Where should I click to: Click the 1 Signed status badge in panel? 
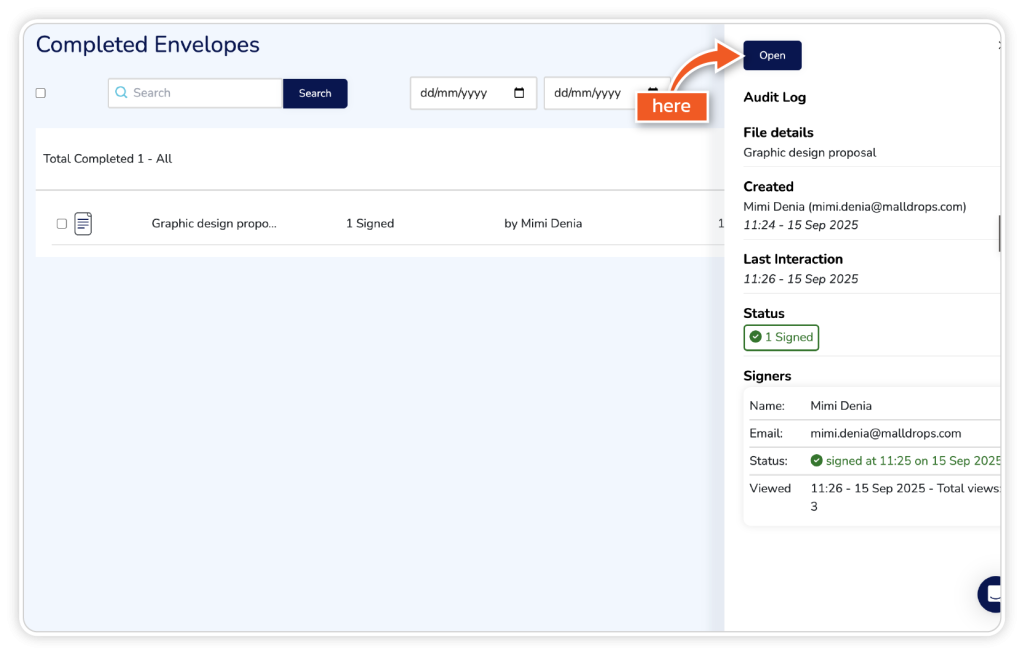pos(781,338)
